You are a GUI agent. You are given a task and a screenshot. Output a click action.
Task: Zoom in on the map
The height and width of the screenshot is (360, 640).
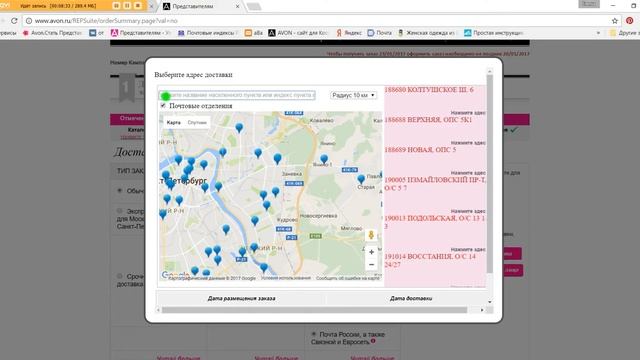pos(371,252)
